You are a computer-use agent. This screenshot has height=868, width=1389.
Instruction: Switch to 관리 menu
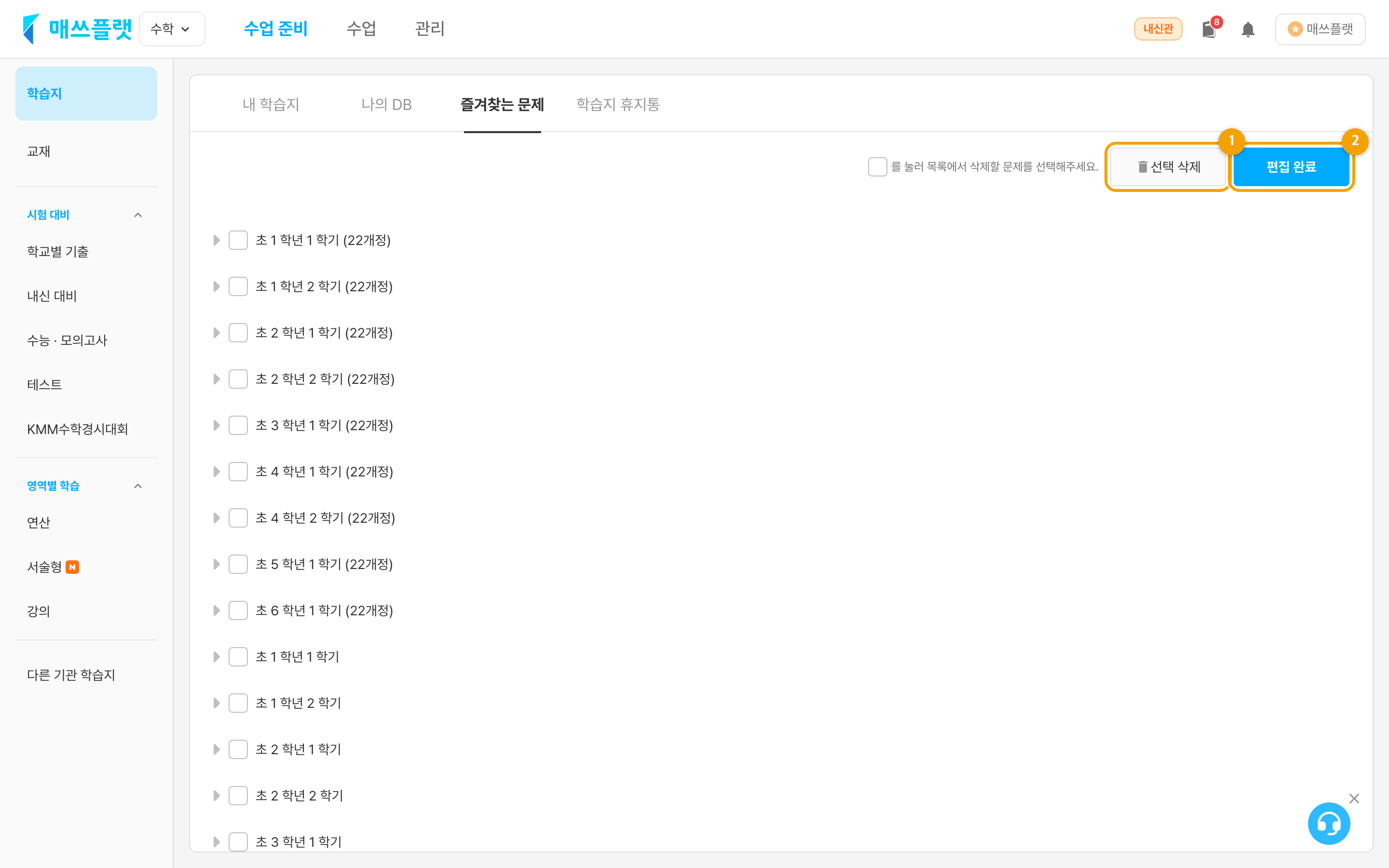pos(429,29)
